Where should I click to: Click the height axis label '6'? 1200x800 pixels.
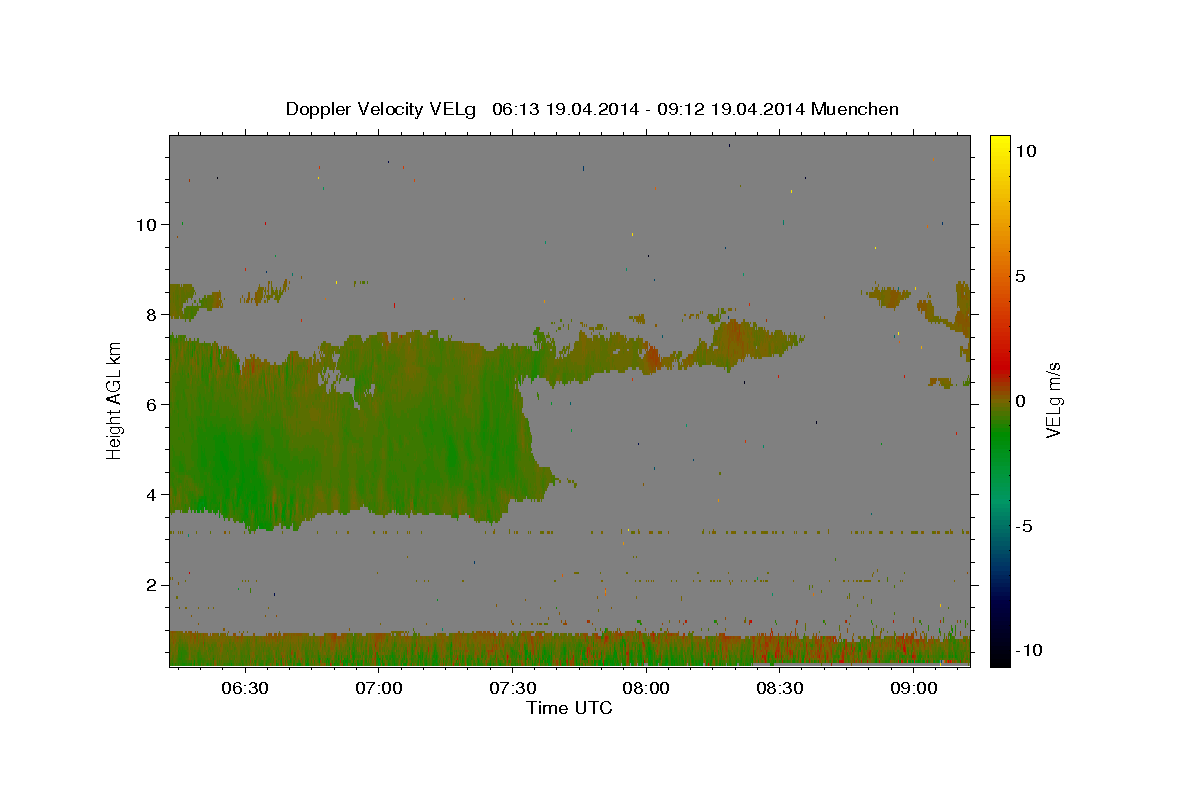point(151,404)
